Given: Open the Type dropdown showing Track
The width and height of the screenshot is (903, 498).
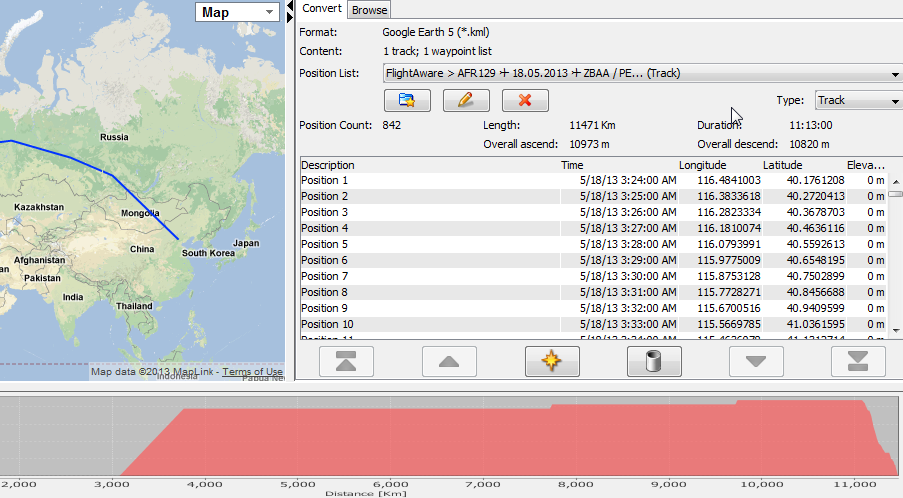Looking at the screenshot, I should (857, 100).
